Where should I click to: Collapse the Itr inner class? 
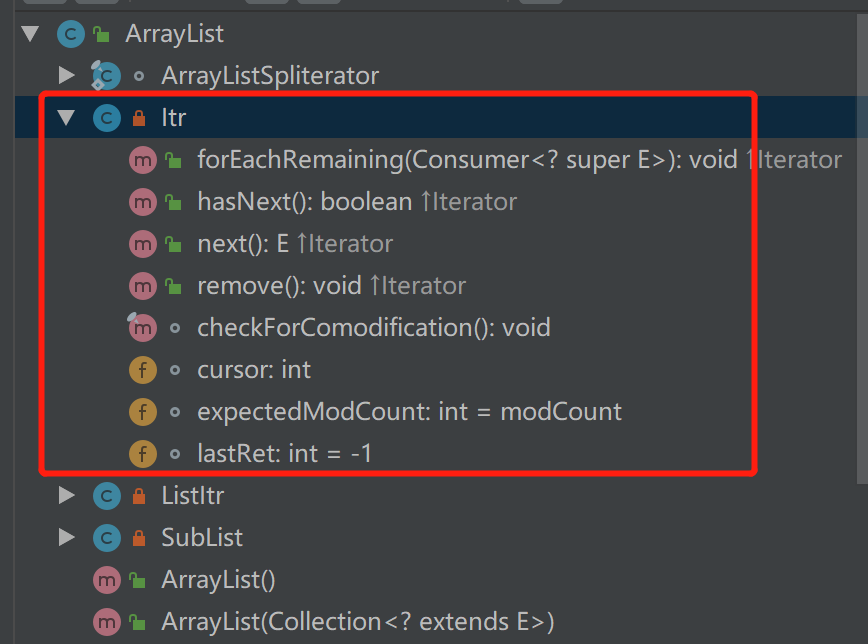[67, 118]
